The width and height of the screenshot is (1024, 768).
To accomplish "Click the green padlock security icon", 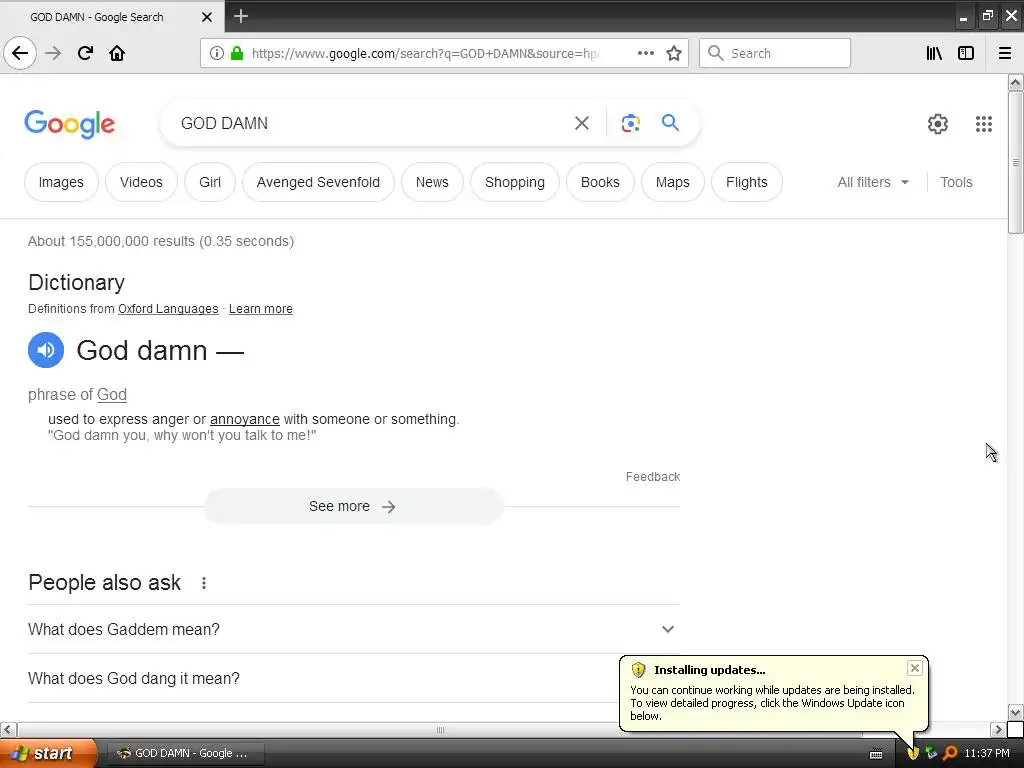I will coord(237,53).
